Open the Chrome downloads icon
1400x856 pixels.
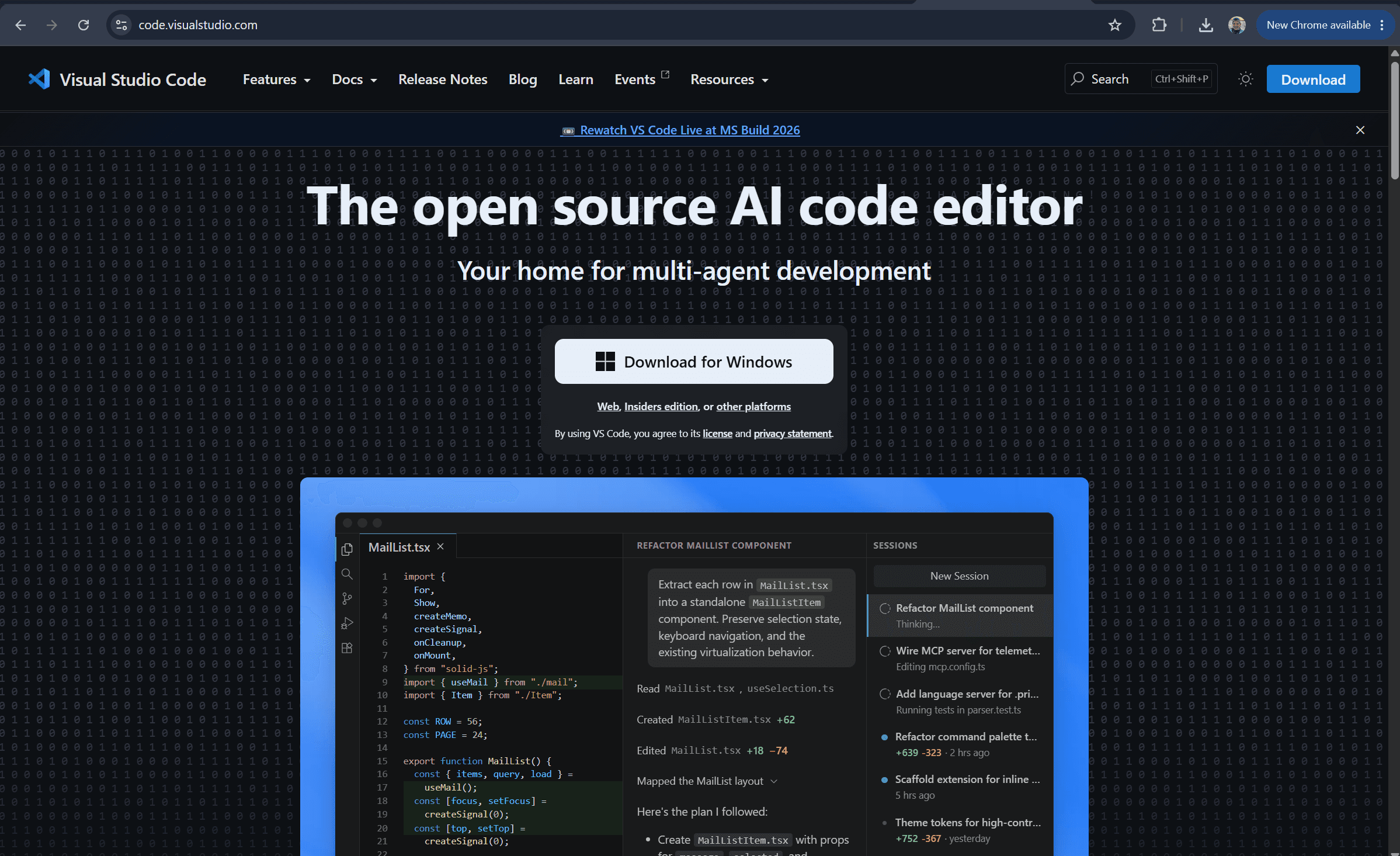click(1206, 25)
